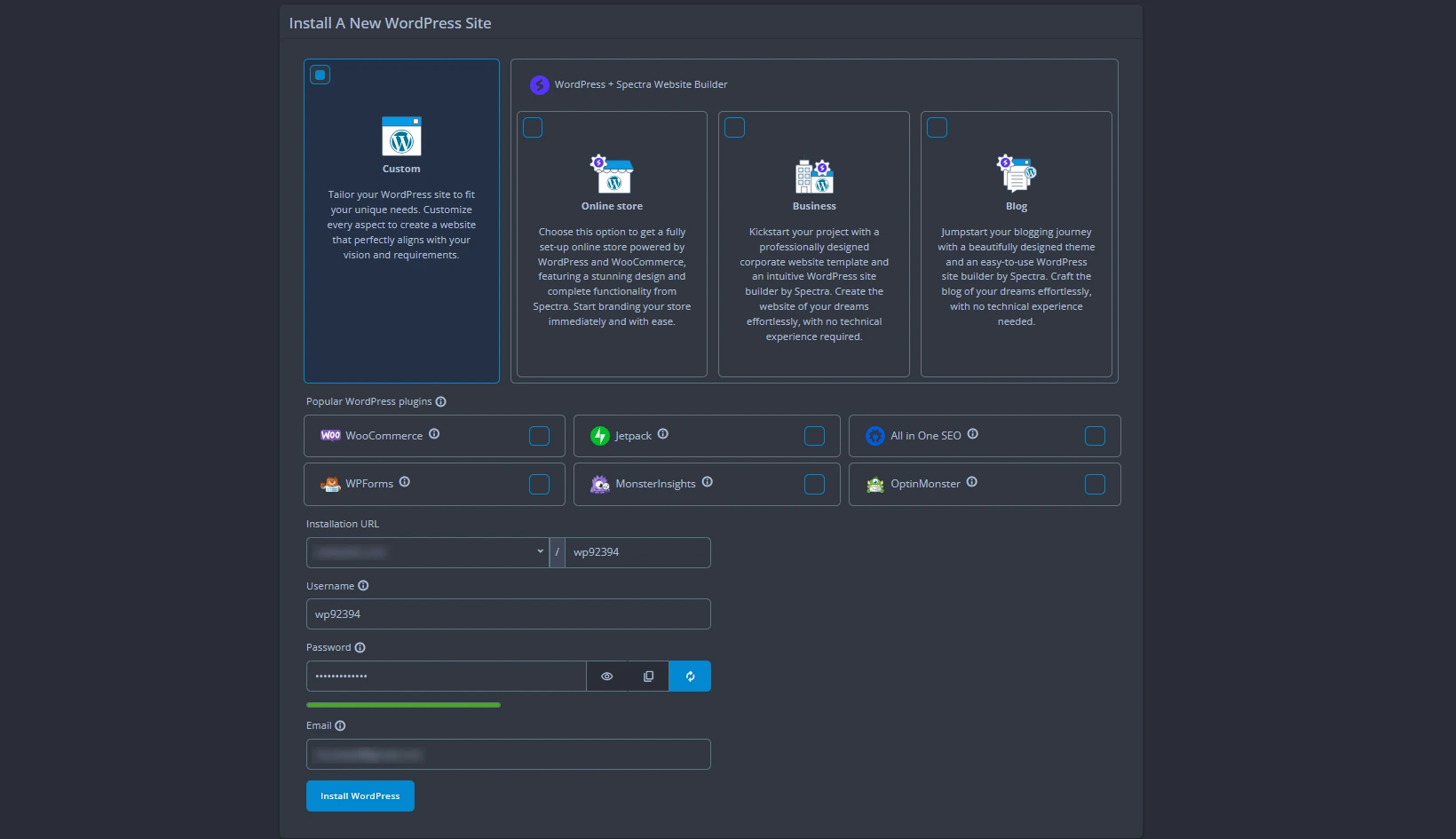Click the Custom WordPress logo icon
The image size is (1456, 839).
[x=401, y=137]
